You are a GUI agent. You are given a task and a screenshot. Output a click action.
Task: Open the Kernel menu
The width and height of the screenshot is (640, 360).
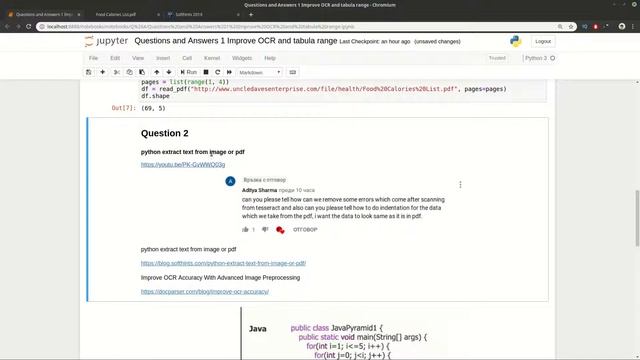[x=212, y=58]
